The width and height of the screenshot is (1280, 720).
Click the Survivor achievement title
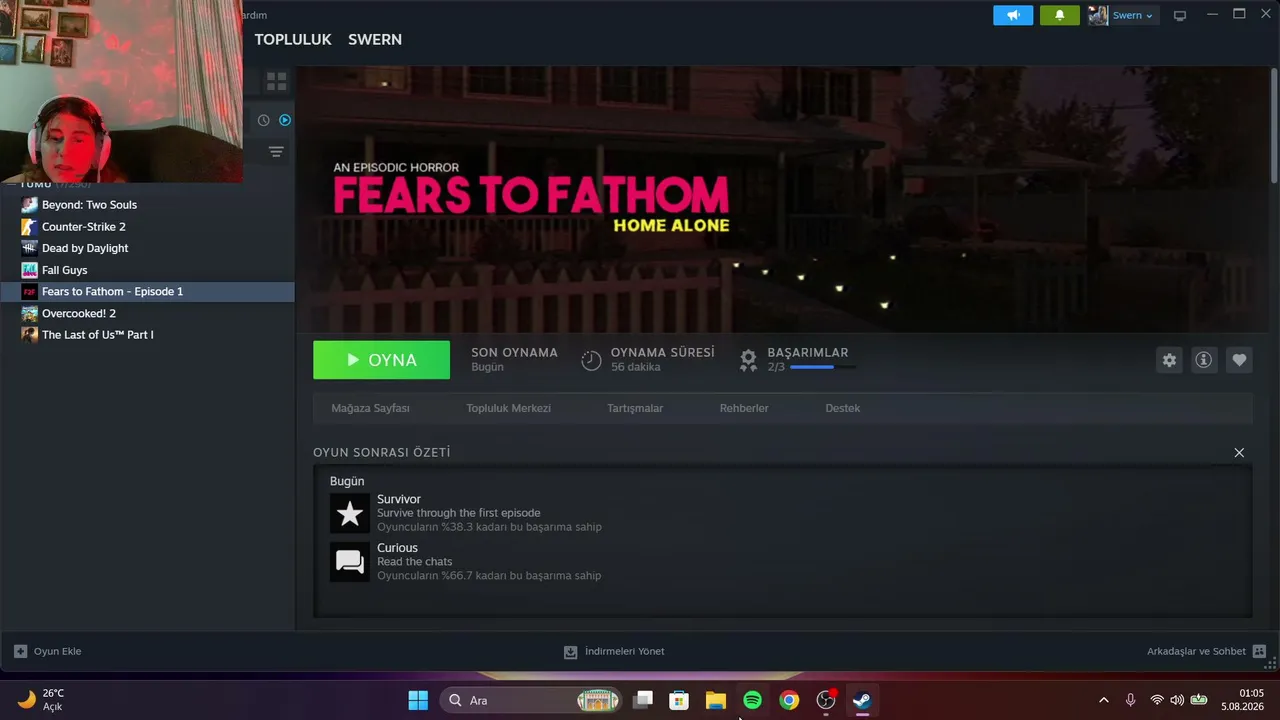(x=399, y=499)
